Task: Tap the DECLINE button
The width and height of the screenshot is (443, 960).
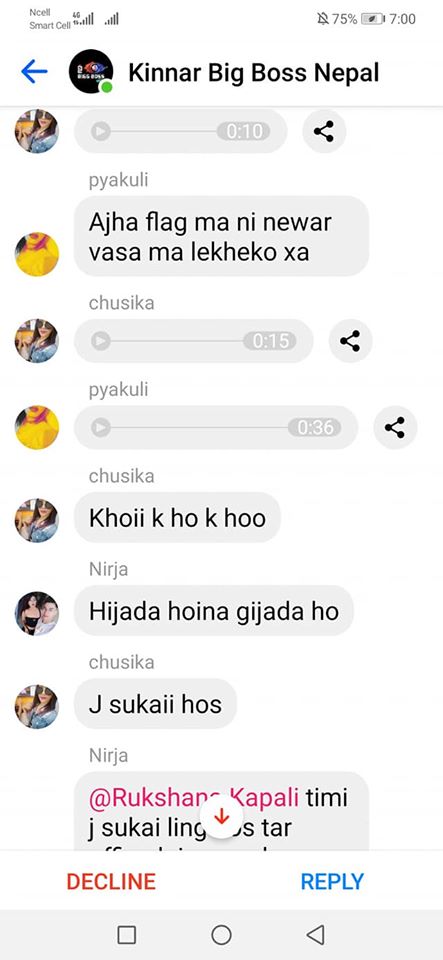Action: tap(111, 882)
